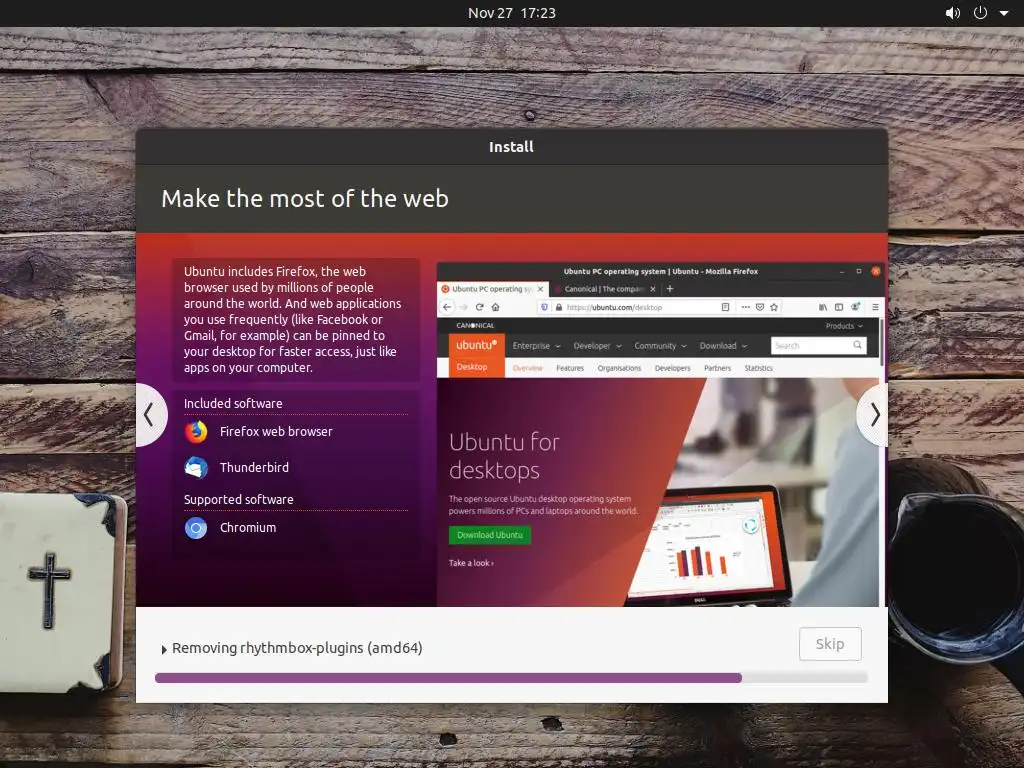Click the Removing rhythmbox-plugins status text
This screenshot has width=1024, height=768.
coord(297,648)
